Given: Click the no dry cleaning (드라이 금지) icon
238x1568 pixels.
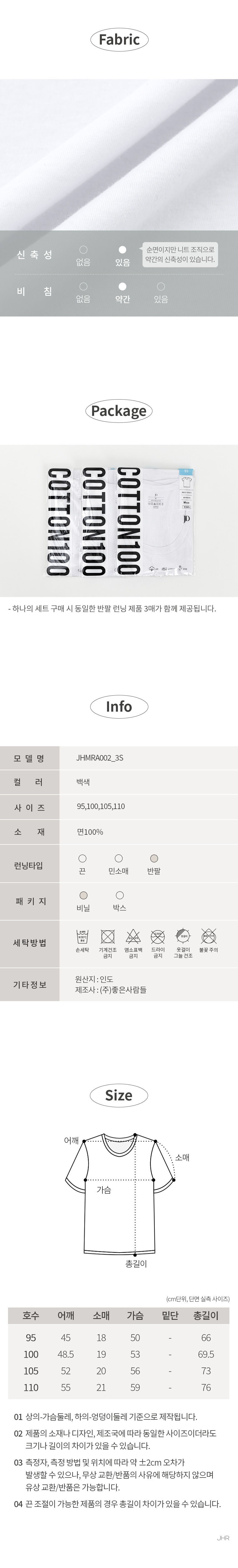Looking at the screenshot, I should click(x=158, y=935).
